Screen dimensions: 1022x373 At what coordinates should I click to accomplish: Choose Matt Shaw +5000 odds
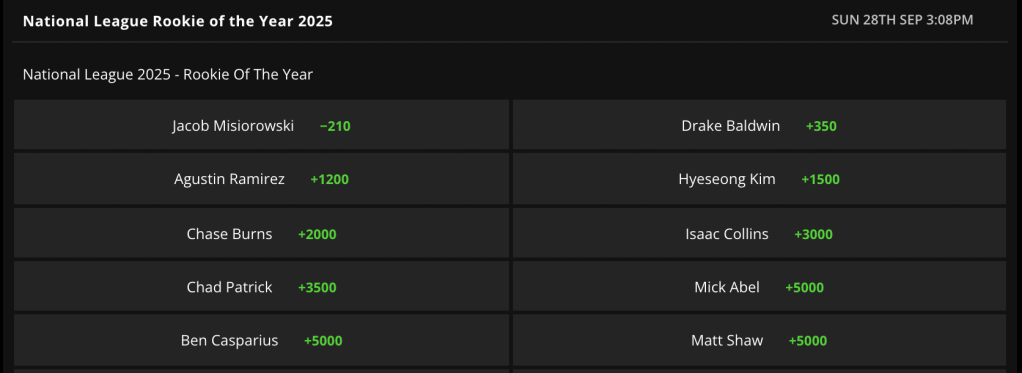759,340
